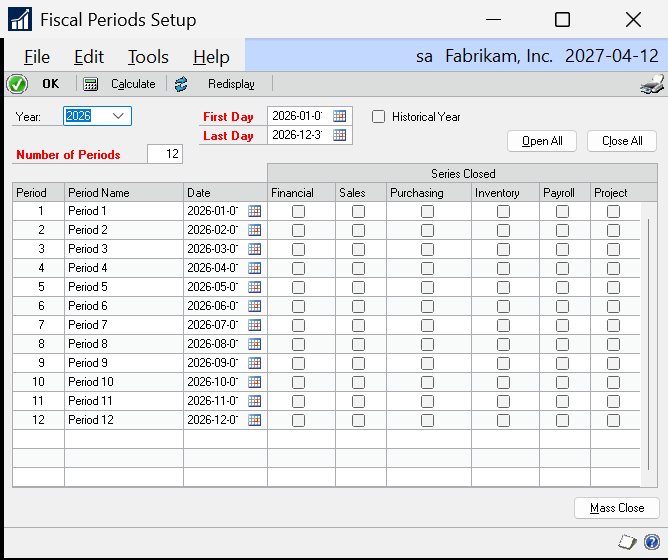Click the printer icon in toolbar

[x=652, y=84]
